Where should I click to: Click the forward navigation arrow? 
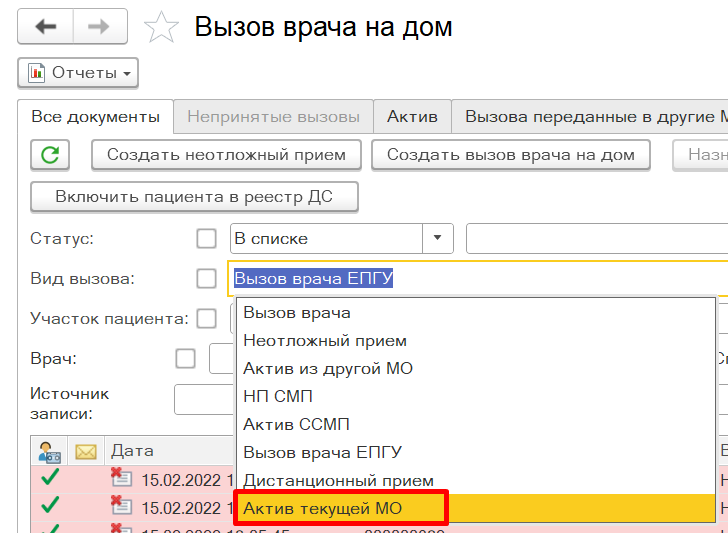pyautogui.click(x=99, y=27)
